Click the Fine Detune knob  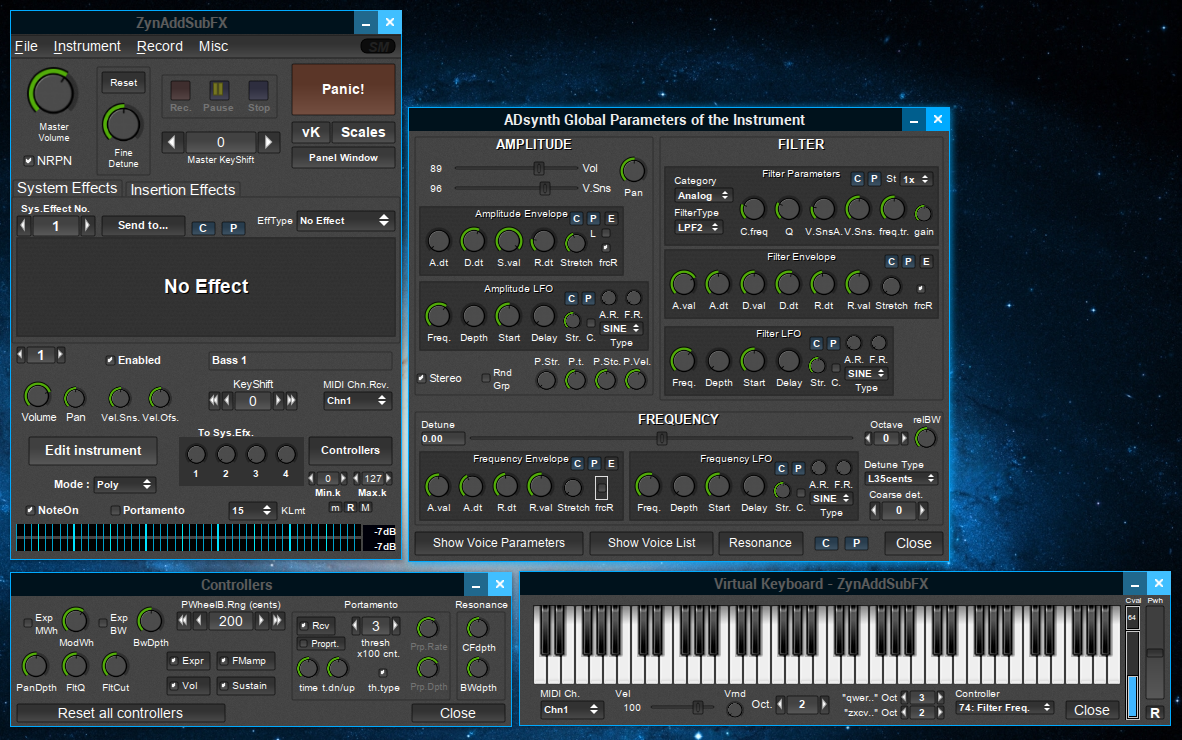pyautogui.click(x=122, y=124)
